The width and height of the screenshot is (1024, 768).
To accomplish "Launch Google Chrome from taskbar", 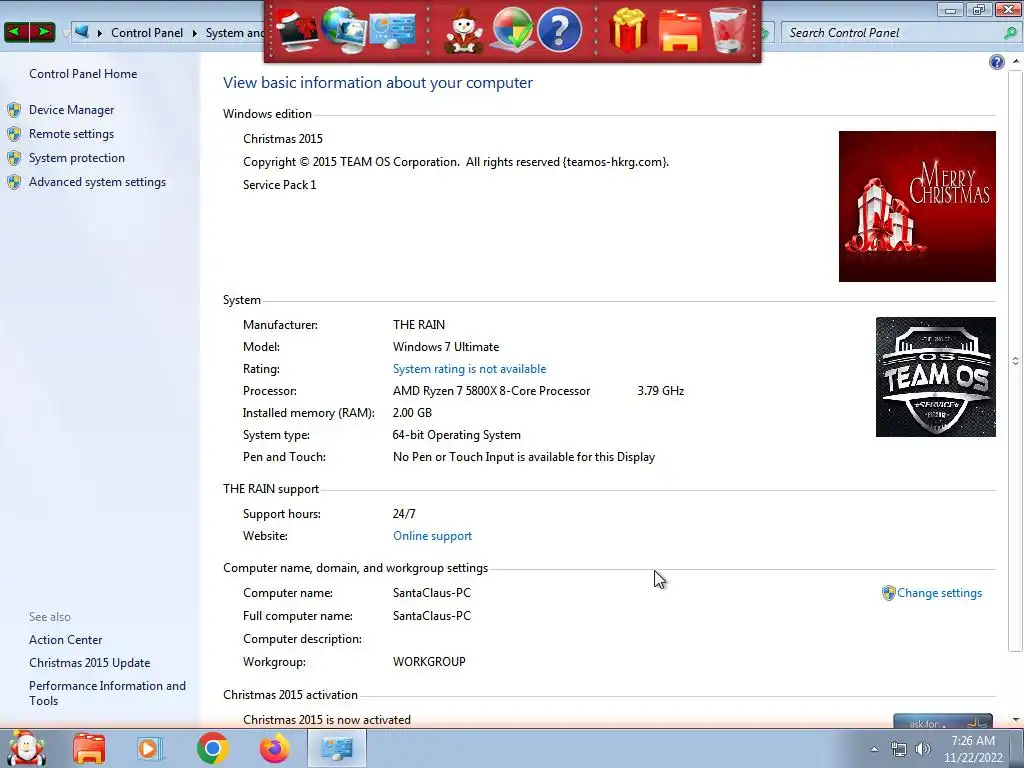I will click(212, 748).
